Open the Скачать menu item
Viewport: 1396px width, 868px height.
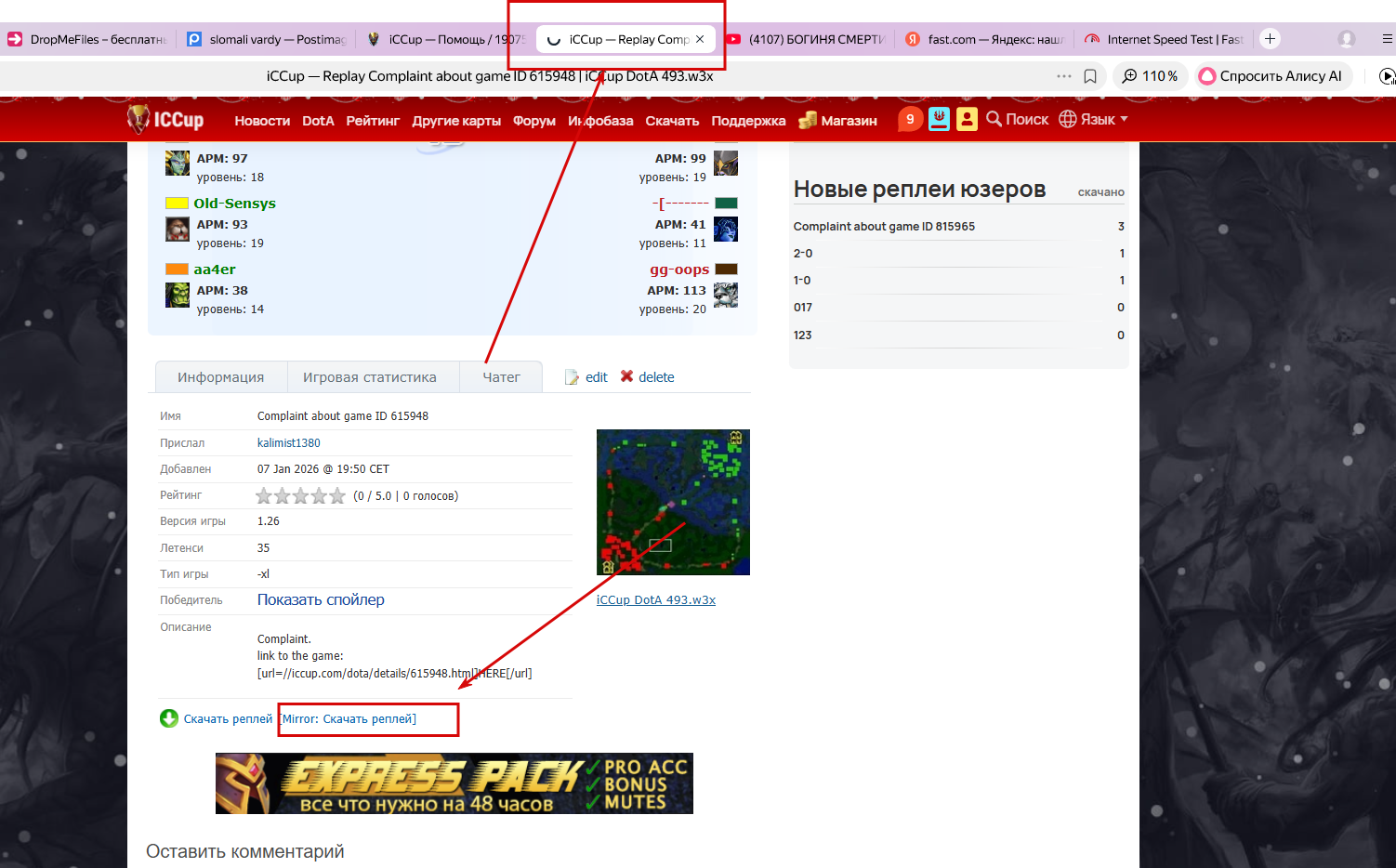(x=672, y=121)
